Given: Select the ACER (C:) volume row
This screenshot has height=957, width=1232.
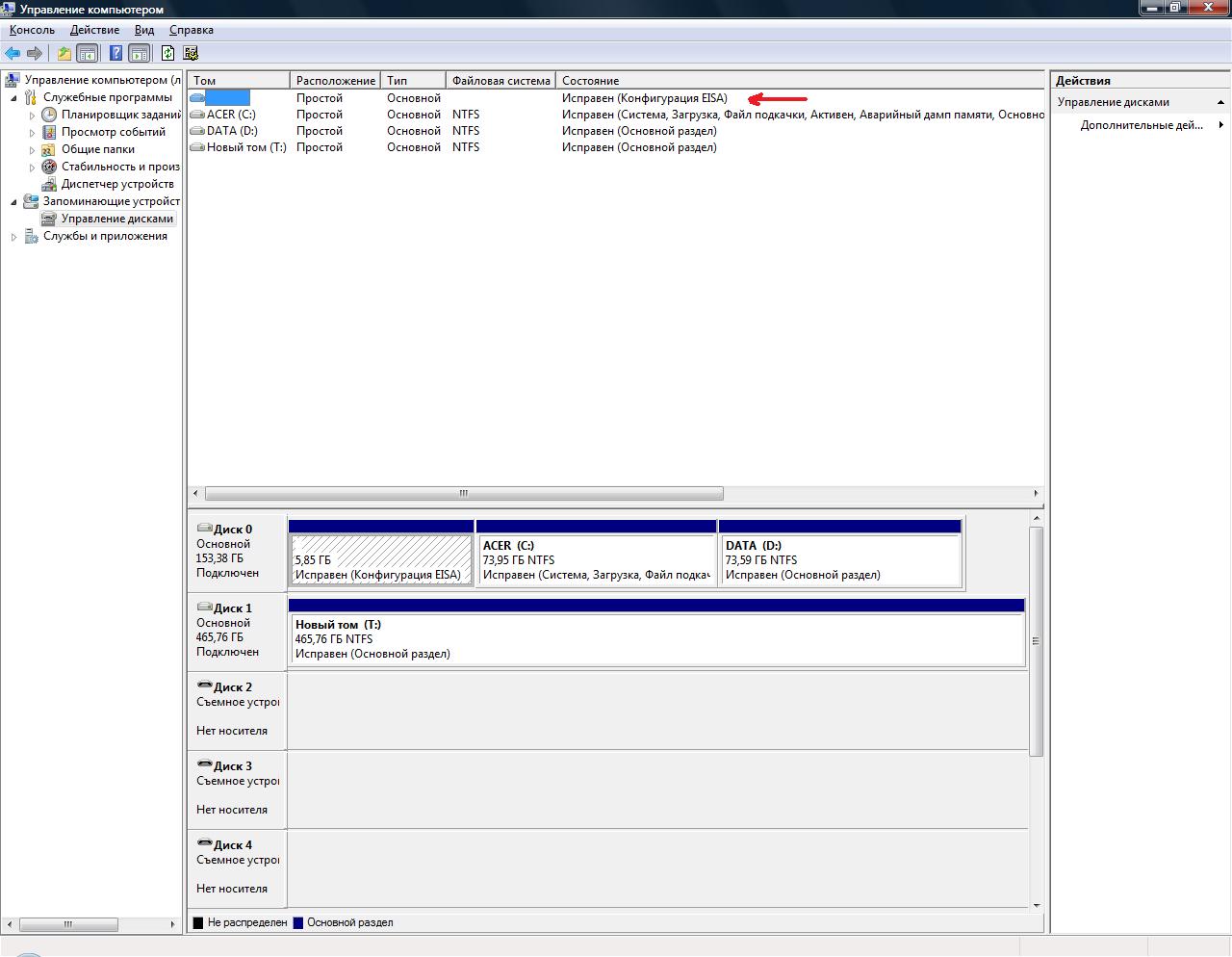Looking at the screenshot, I should pyautogui.click(x=231, y=115).
